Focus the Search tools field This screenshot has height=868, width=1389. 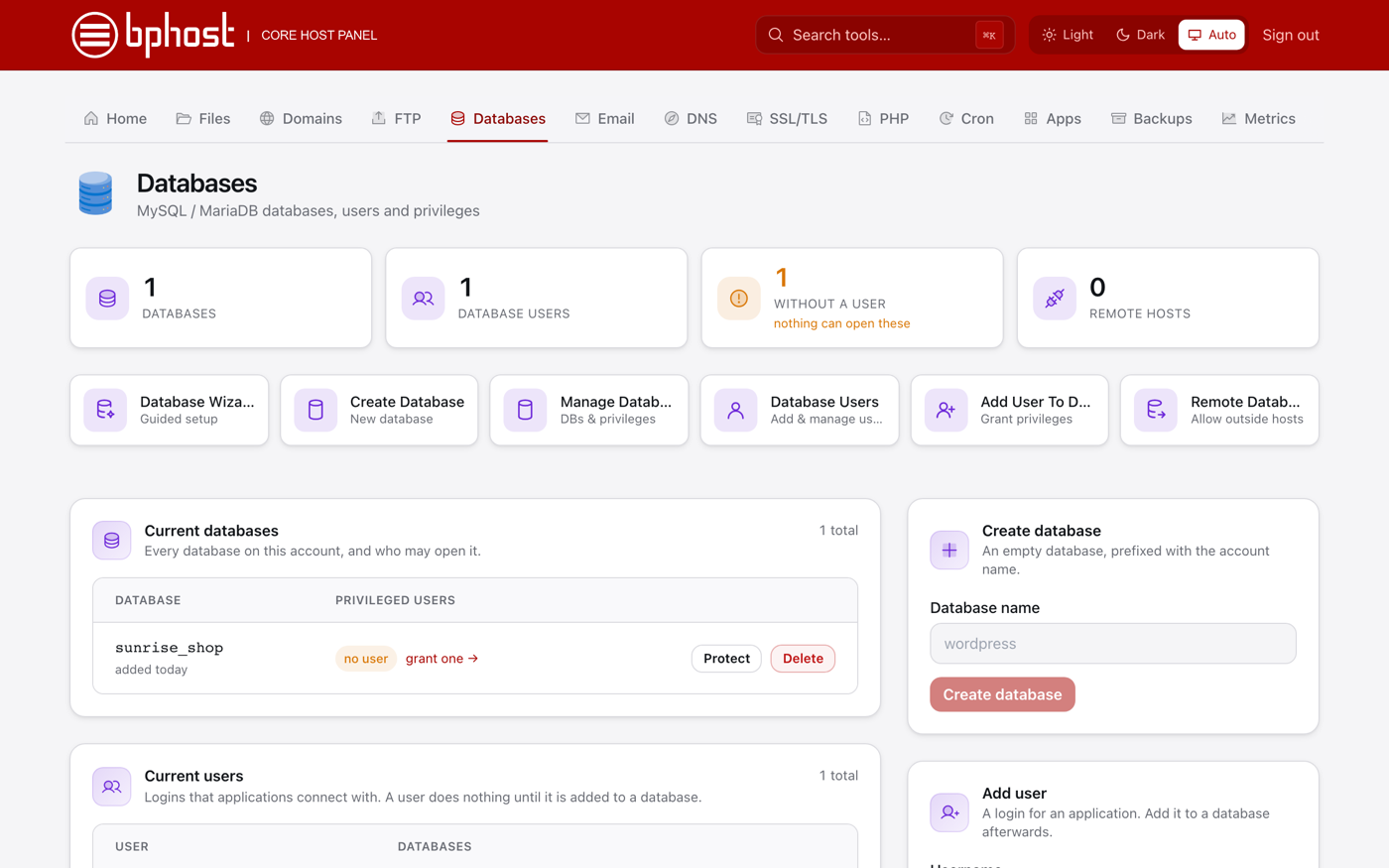coord(884,35)
